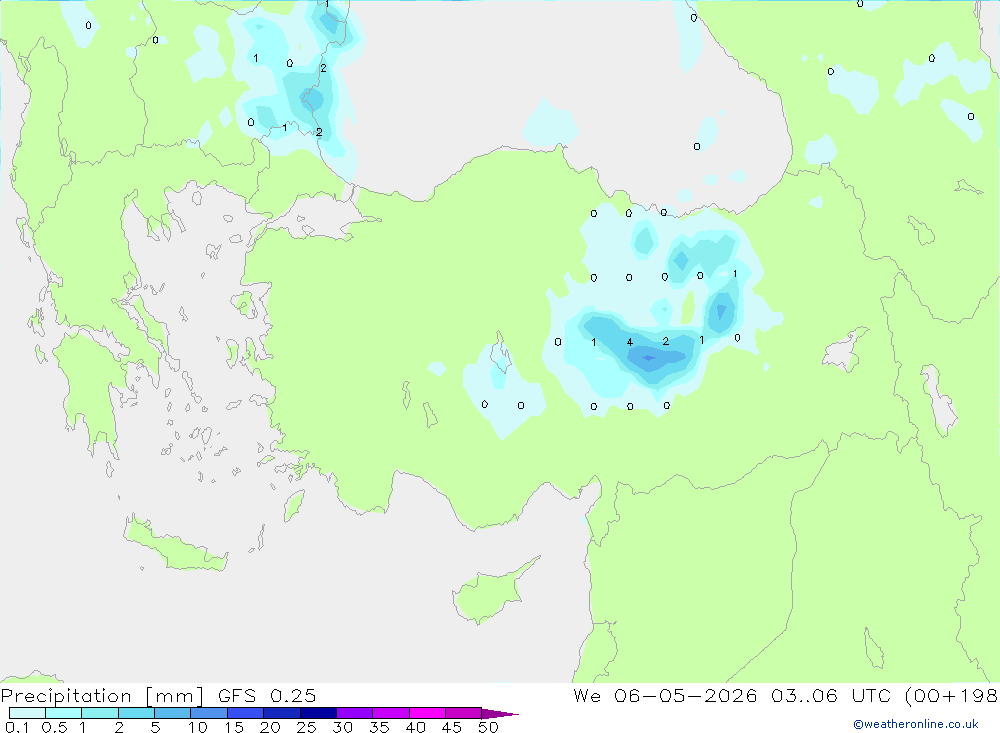
Task: Click the 45–50 mm legend color swatch
Action: tap(464, 713)
